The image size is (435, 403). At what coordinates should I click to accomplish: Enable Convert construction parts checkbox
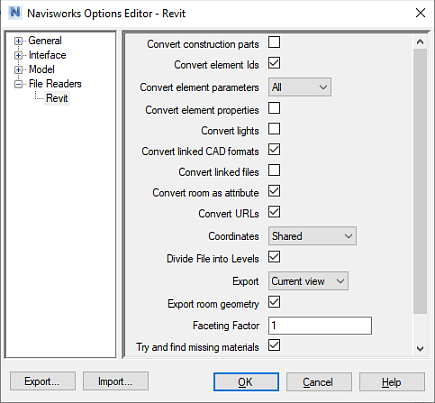tap(274, 42)
